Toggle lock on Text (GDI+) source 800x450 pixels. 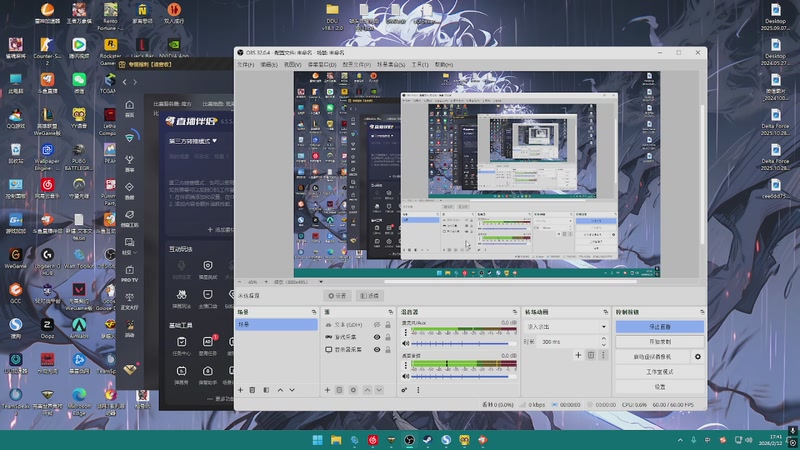pos(388,324)
